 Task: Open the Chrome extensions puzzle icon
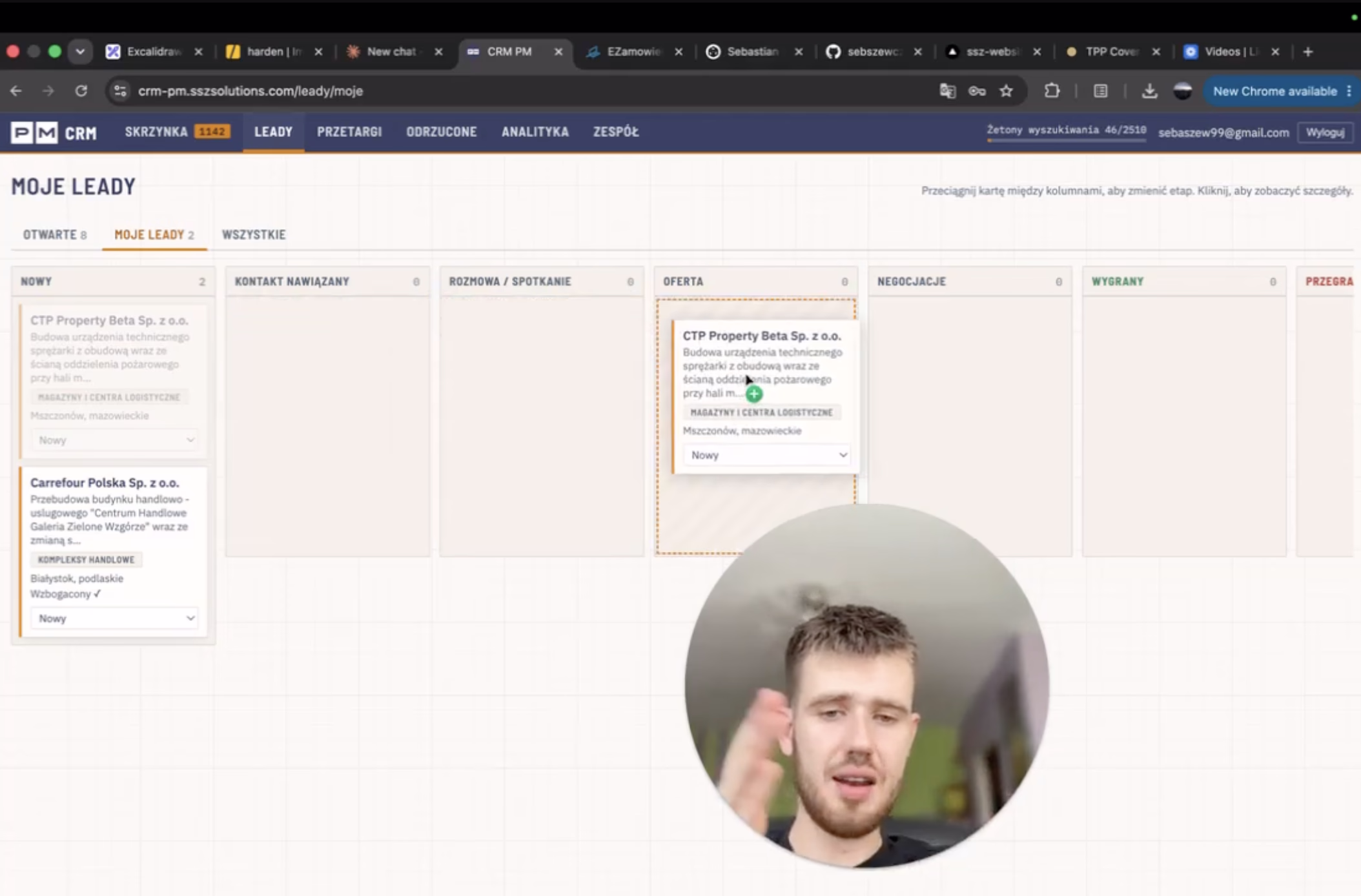click(x=1052, y=91)
